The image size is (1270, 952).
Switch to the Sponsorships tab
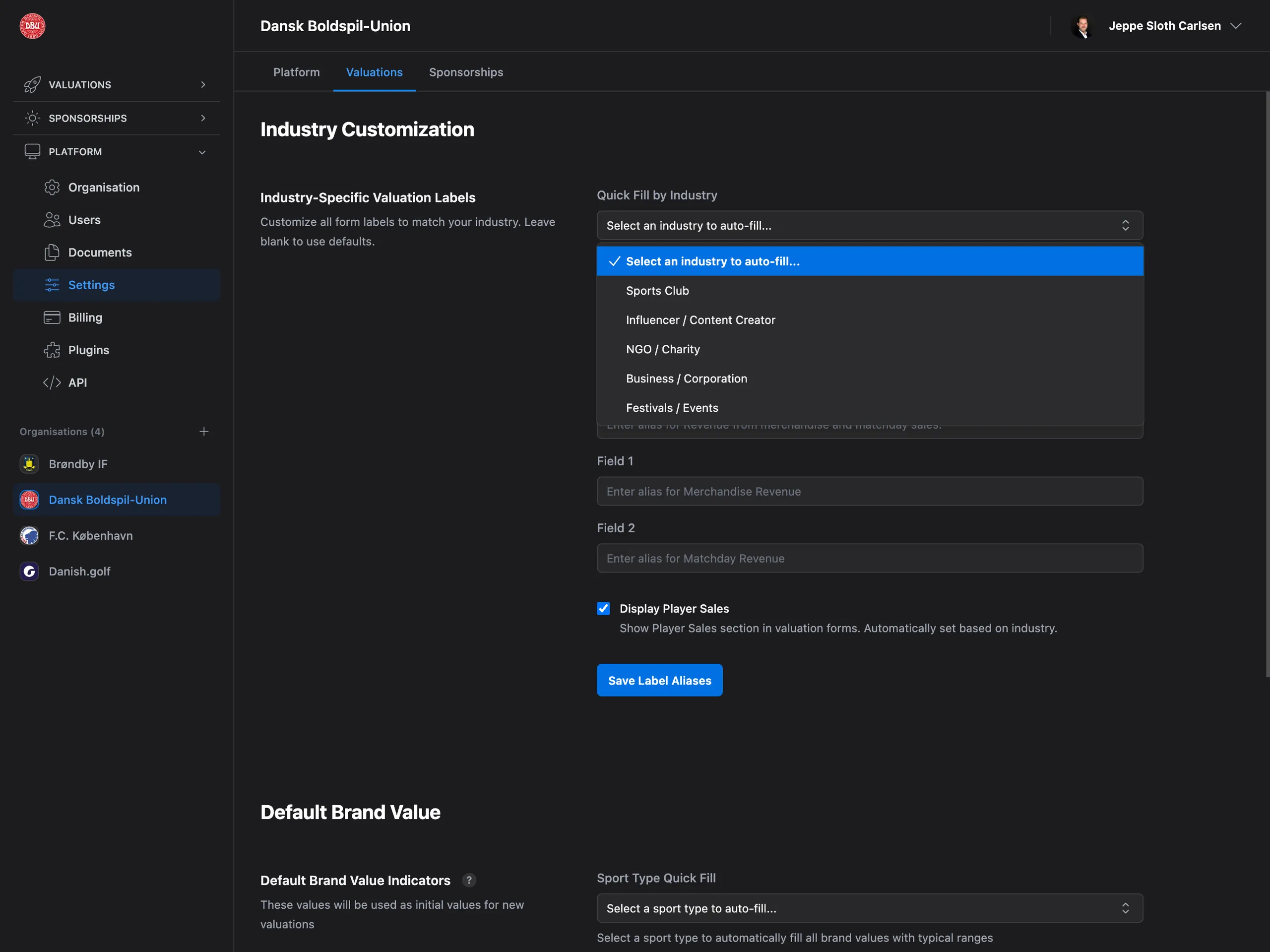(466, 72)
